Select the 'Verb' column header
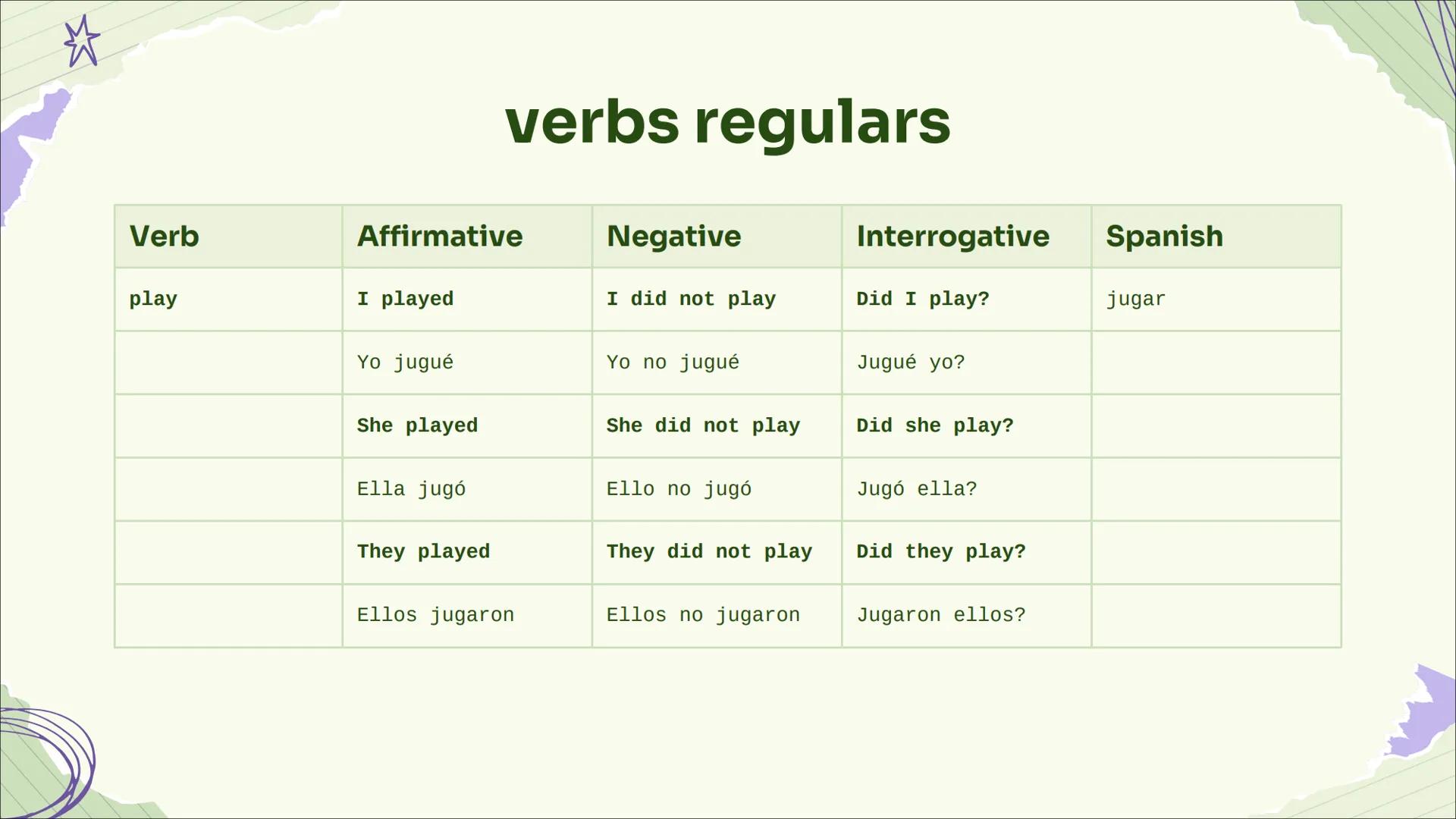 pyautogui.click(x=164, y=236)
